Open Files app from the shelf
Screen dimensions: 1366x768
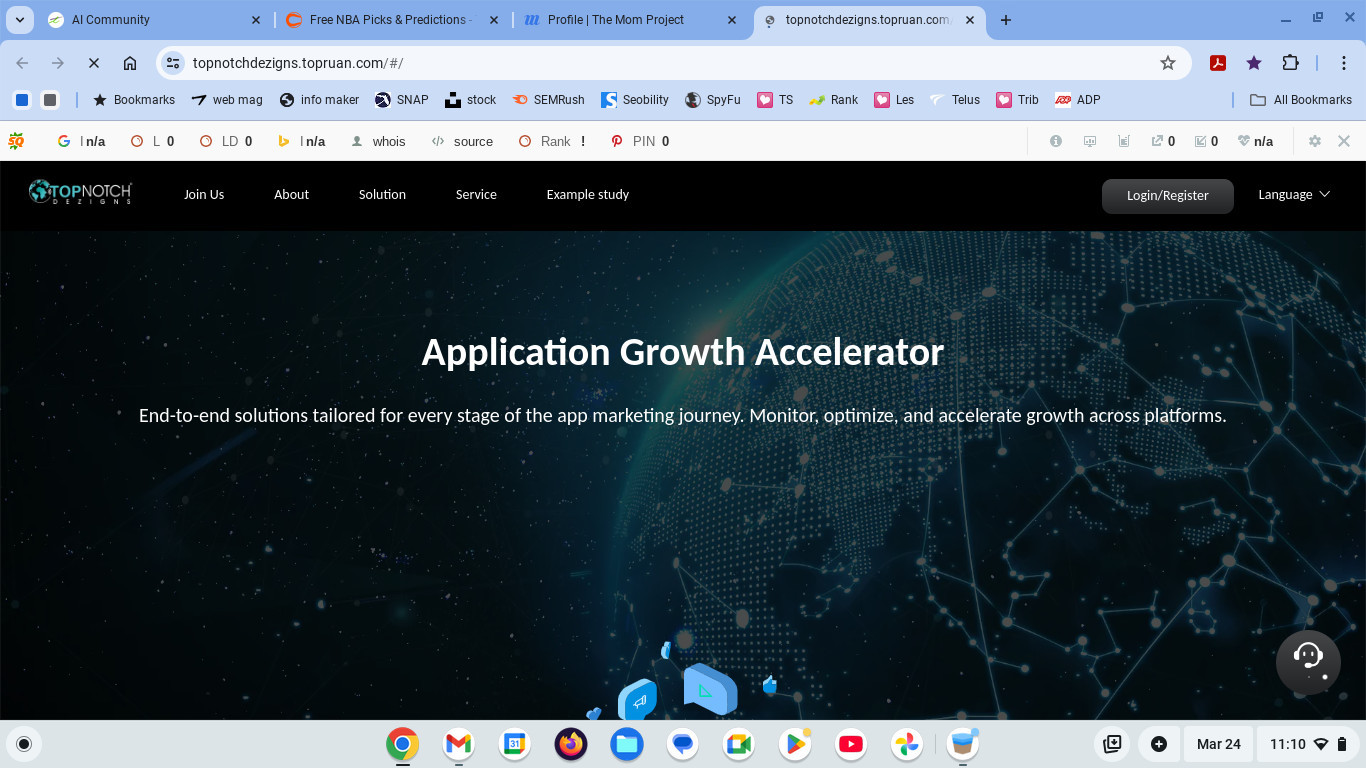click(x=627, y=743)
